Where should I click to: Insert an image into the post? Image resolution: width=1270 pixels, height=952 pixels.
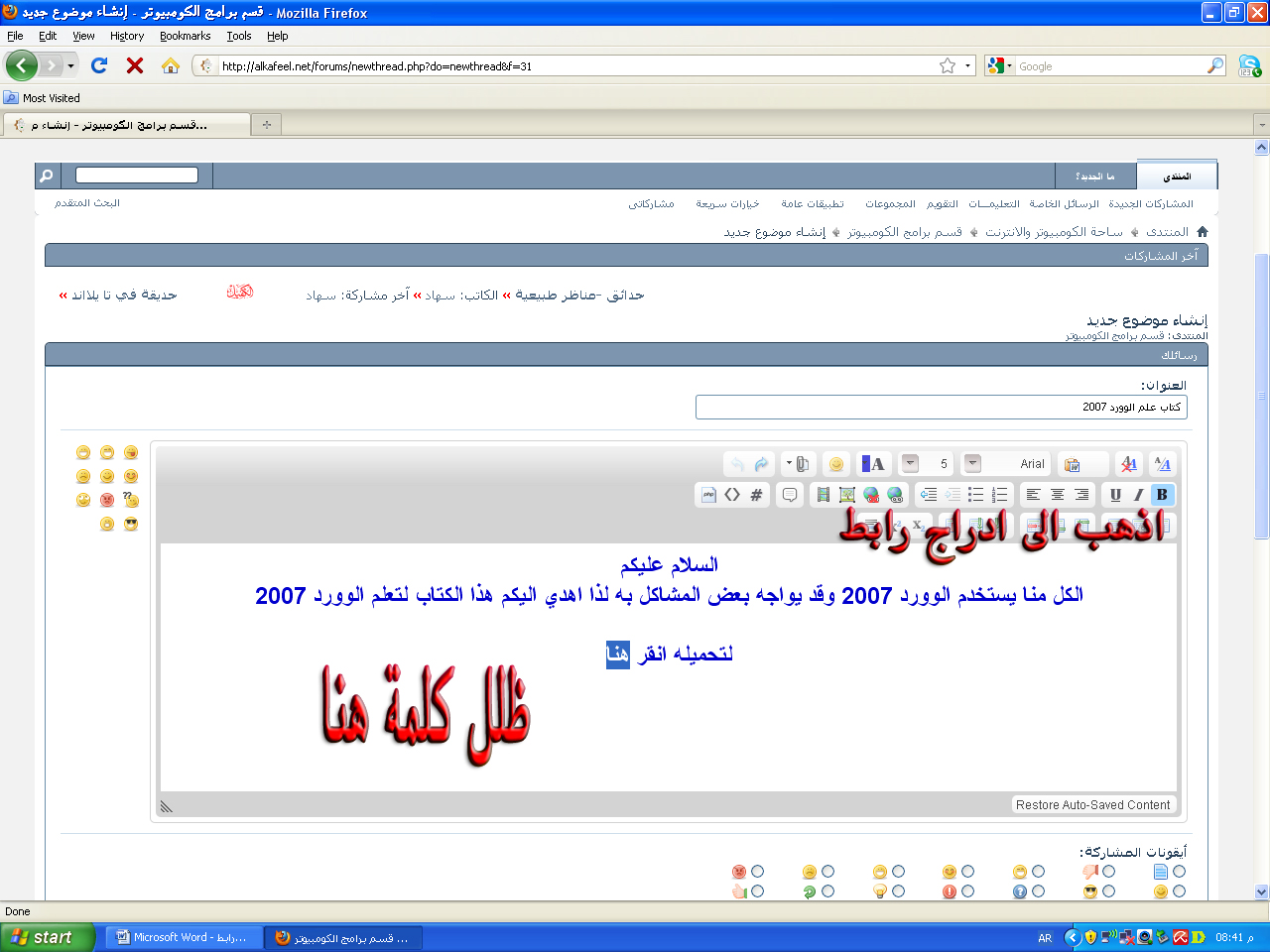pos(846,495)
